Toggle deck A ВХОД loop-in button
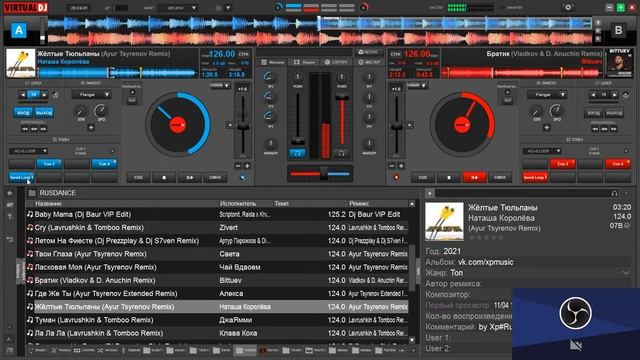Image resolution: width=640 pixels, height=360 pixels. [23, 113]
